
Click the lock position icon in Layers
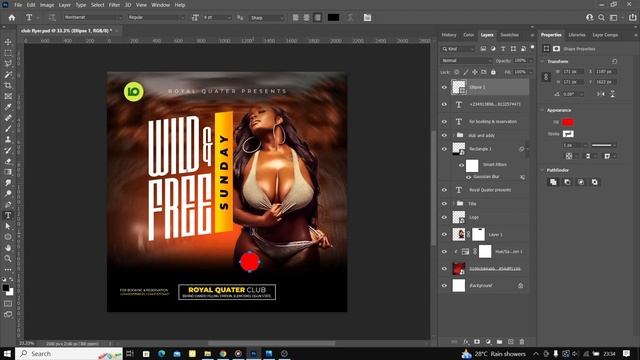point(475,72)
